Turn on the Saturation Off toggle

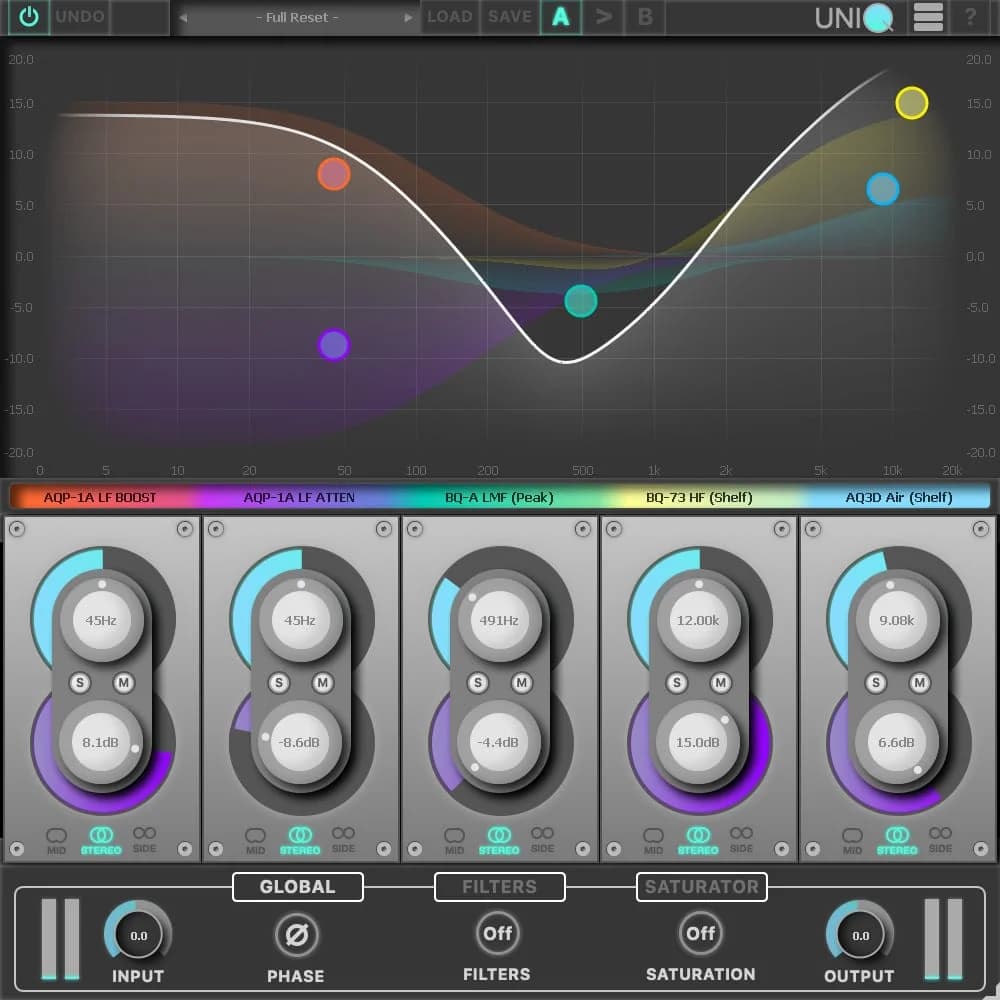coord(700,933)
